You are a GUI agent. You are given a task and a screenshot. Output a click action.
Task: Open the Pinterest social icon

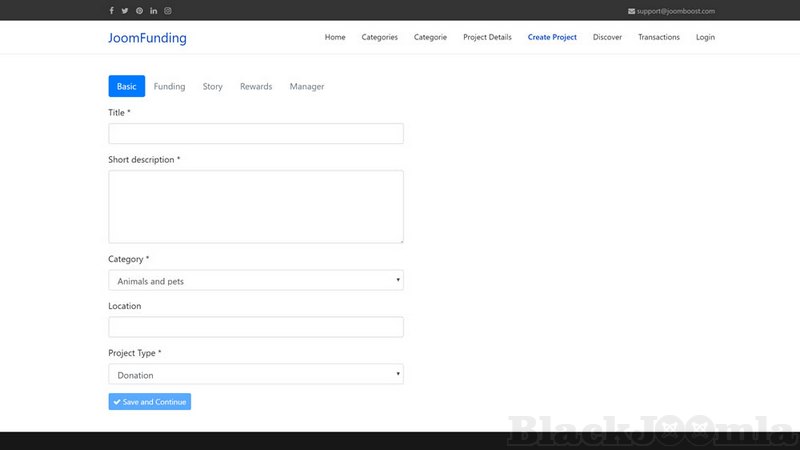(x=139, y=11)
